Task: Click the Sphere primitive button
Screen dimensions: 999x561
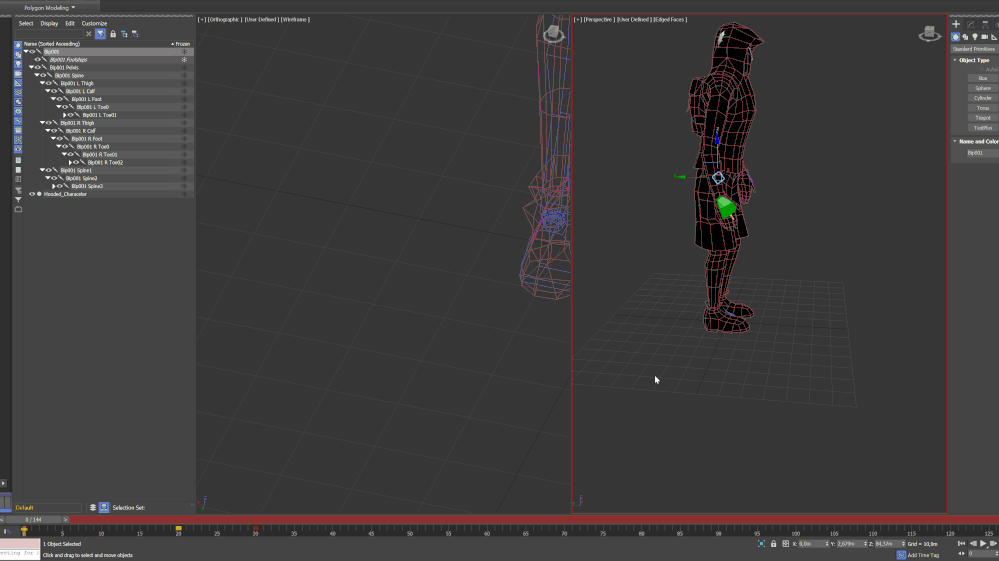Action: [x=983, y=88]
